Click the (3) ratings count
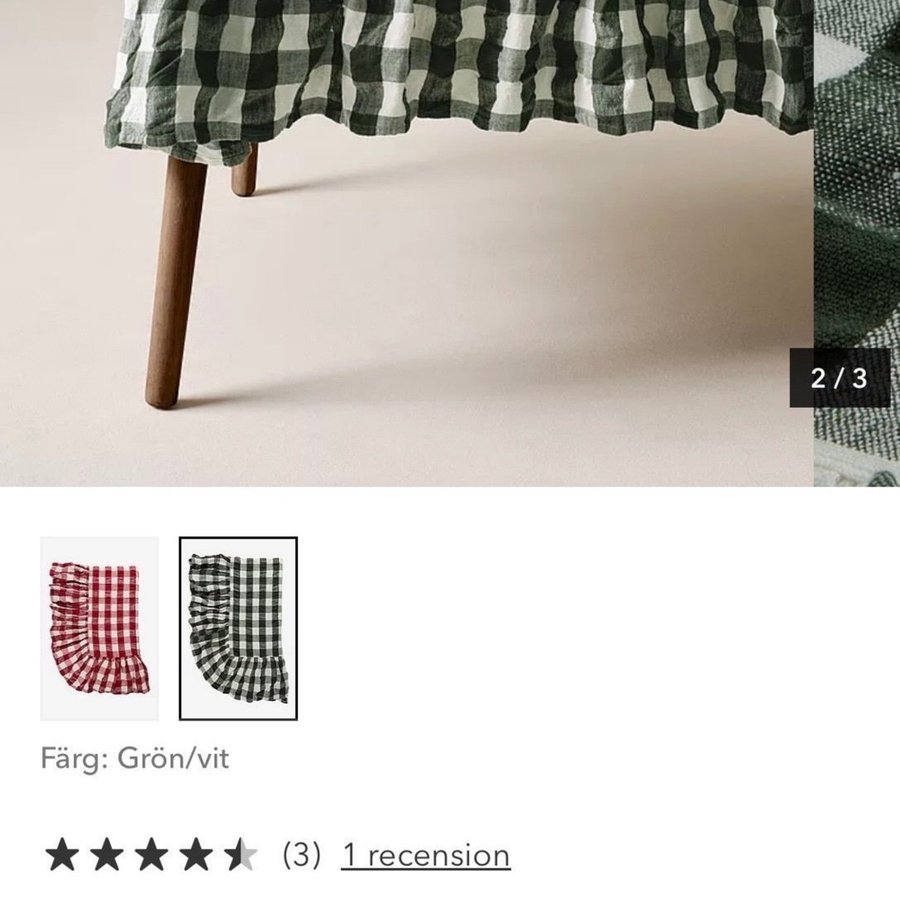 click(301, 855)
